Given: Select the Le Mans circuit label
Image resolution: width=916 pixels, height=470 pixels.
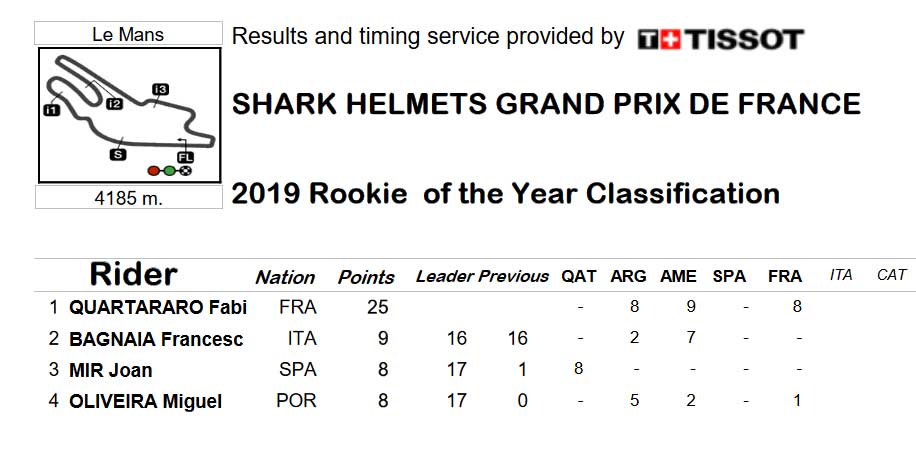Looking at the screenshot, I should [x=128, y=34].
